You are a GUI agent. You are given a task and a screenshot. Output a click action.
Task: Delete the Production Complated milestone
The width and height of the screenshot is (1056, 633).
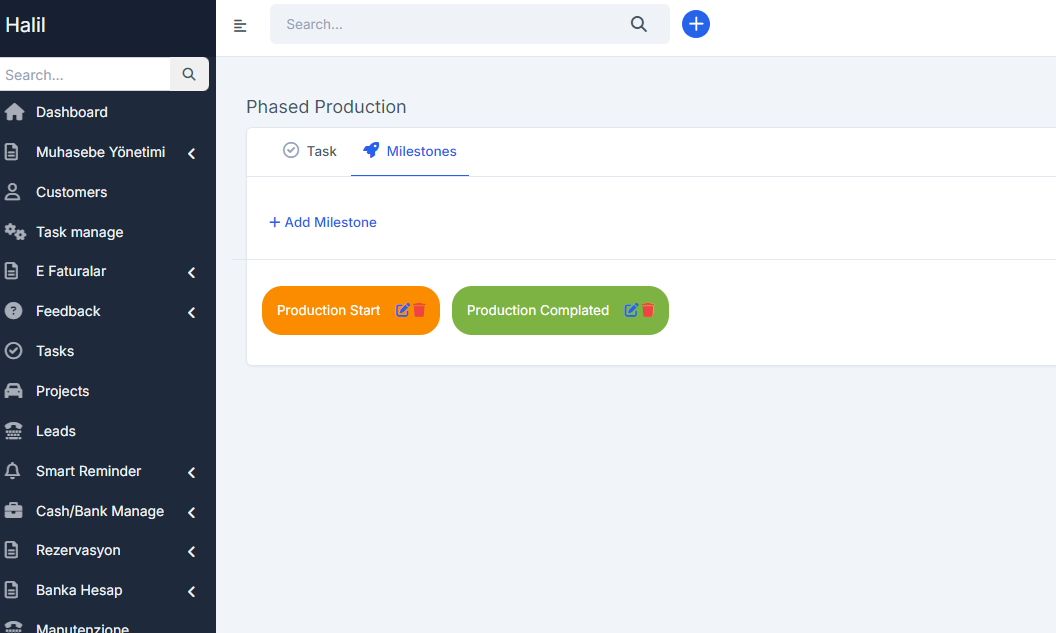coord(648,310)
